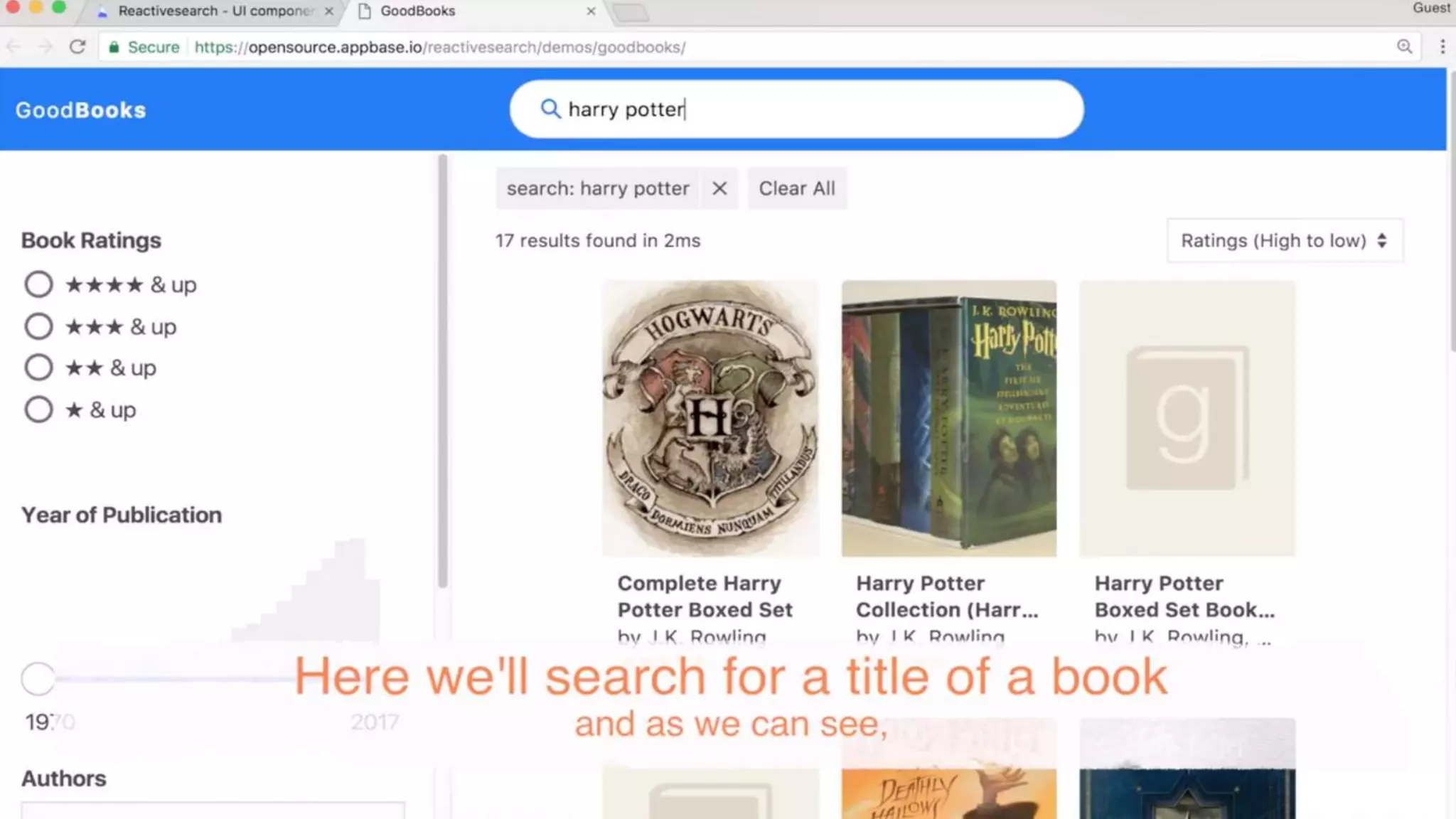Click the browser back arrow
The image size is (1456, 819).
[14, 47]
